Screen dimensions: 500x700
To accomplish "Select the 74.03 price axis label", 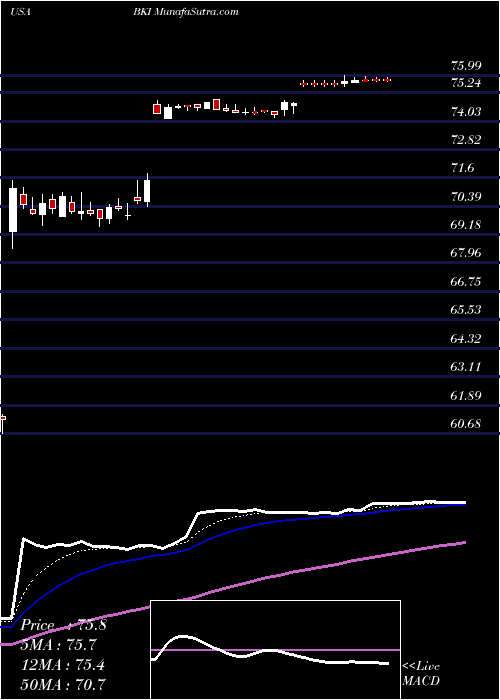I will coord(466,111).
